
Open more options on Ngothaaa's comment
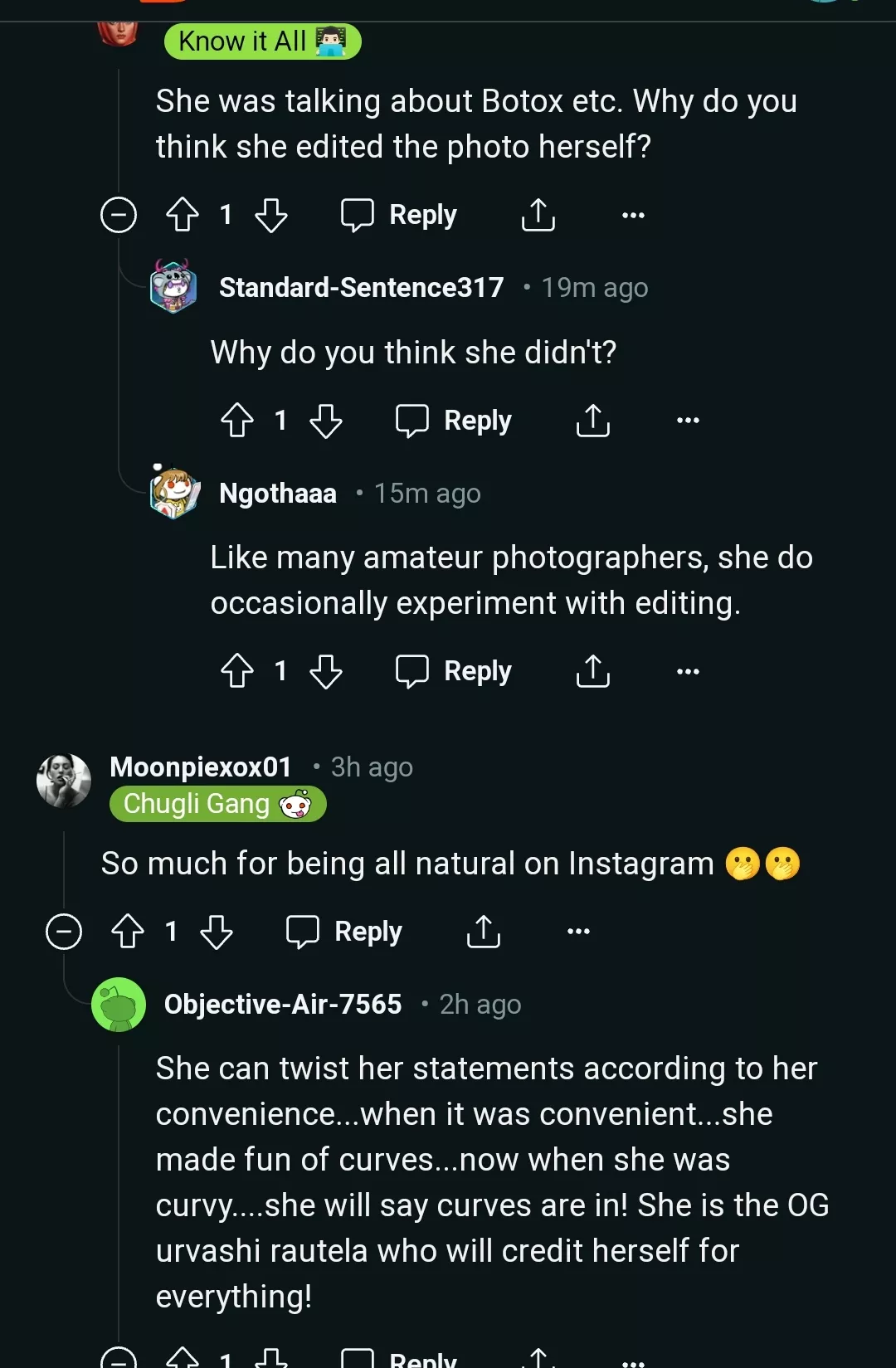point(688,671)
